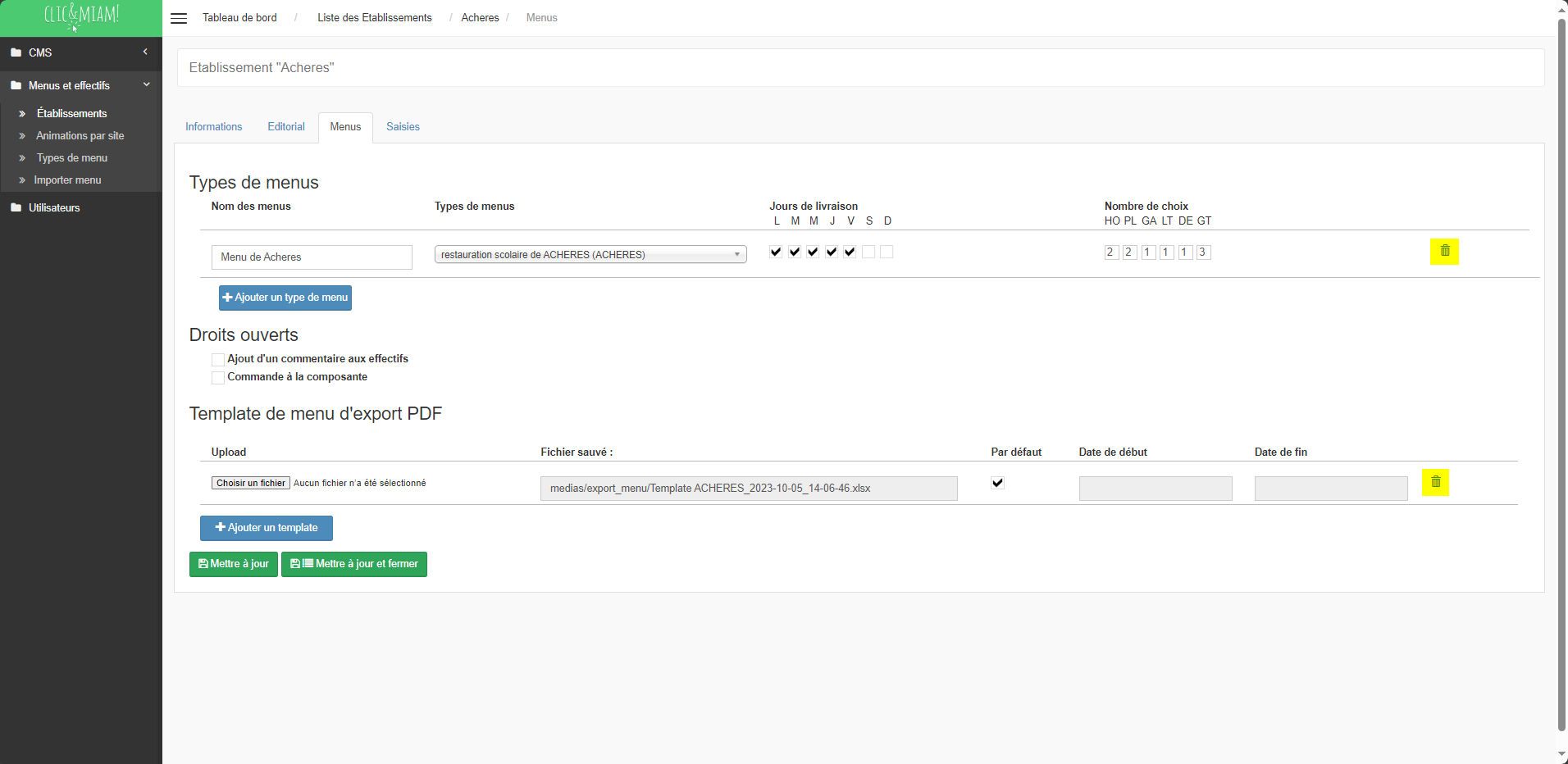Toggle the hamburger sidebar menu icon

point(179,18)
